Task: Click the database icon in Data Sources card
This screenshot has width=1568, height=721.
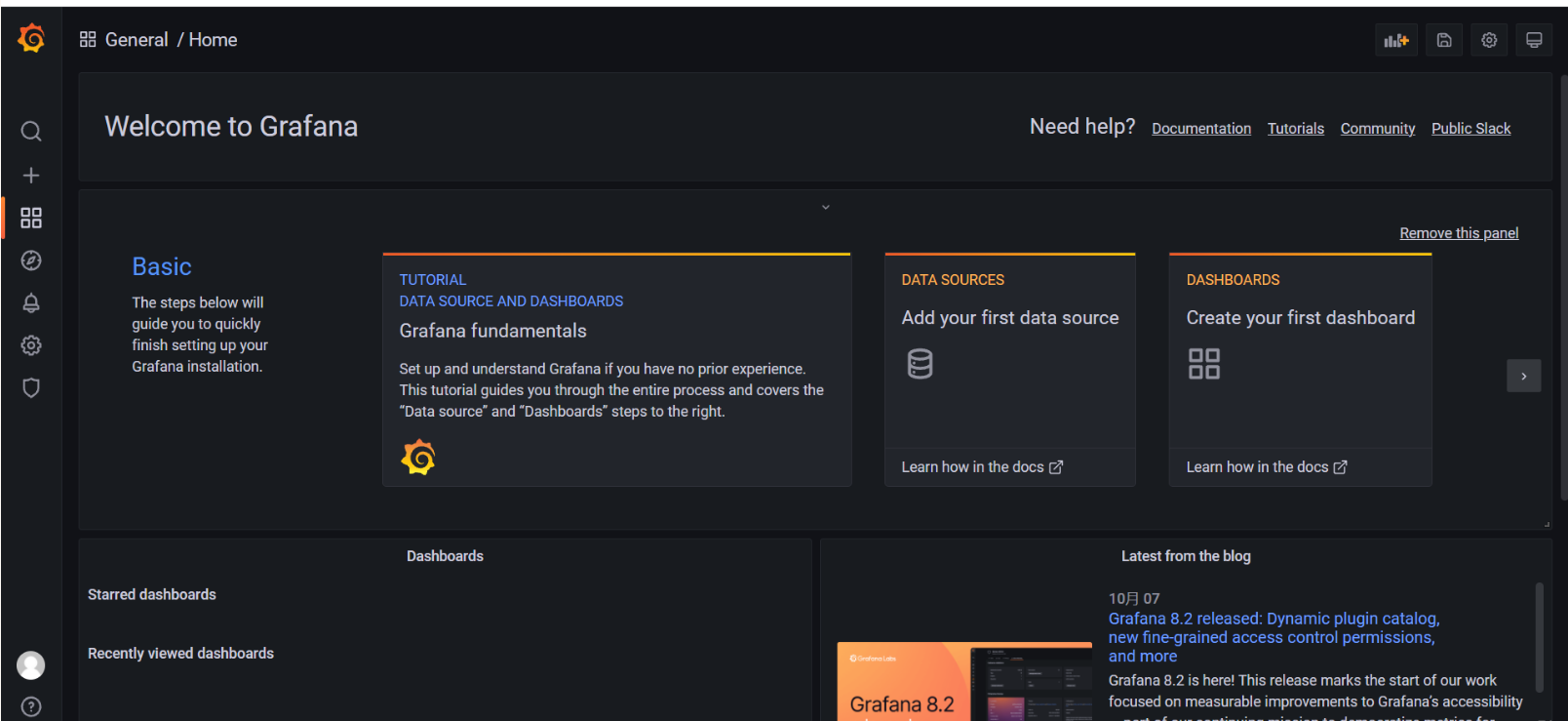Action: 920,364
